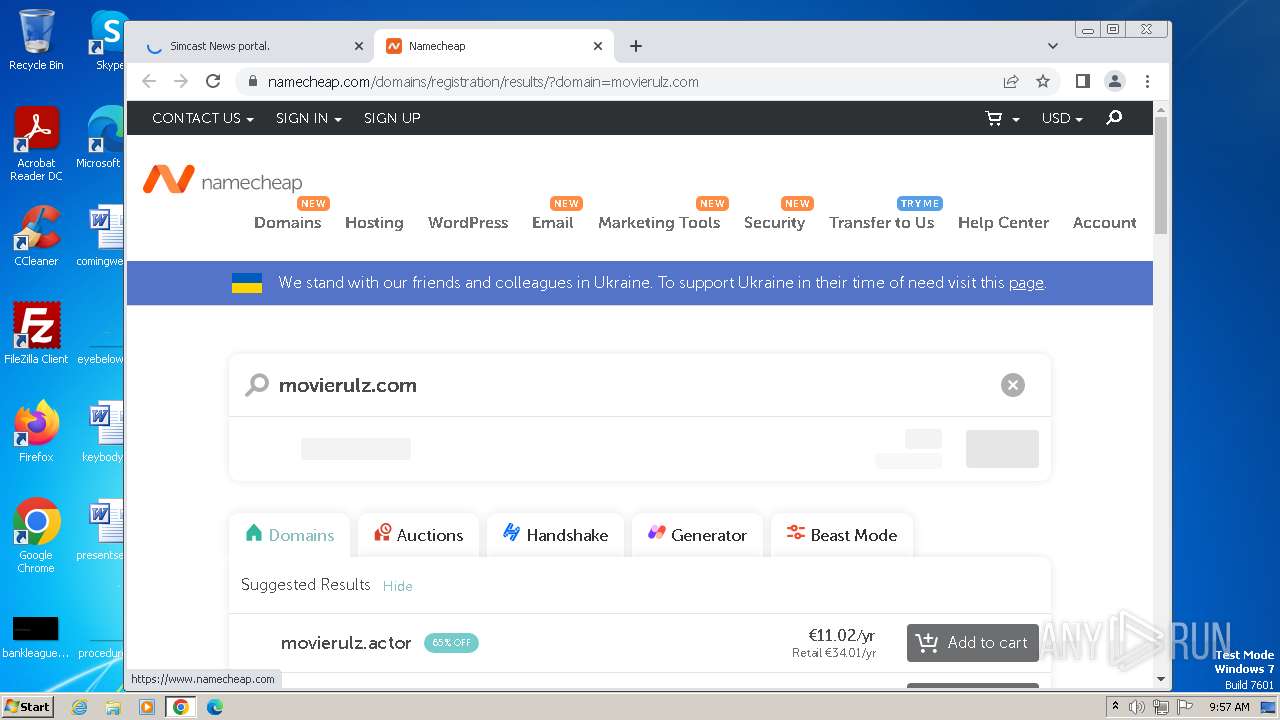Select the Domains results tab
Viewport: 1280px width, 720px height.
click(x=289, y=535)
